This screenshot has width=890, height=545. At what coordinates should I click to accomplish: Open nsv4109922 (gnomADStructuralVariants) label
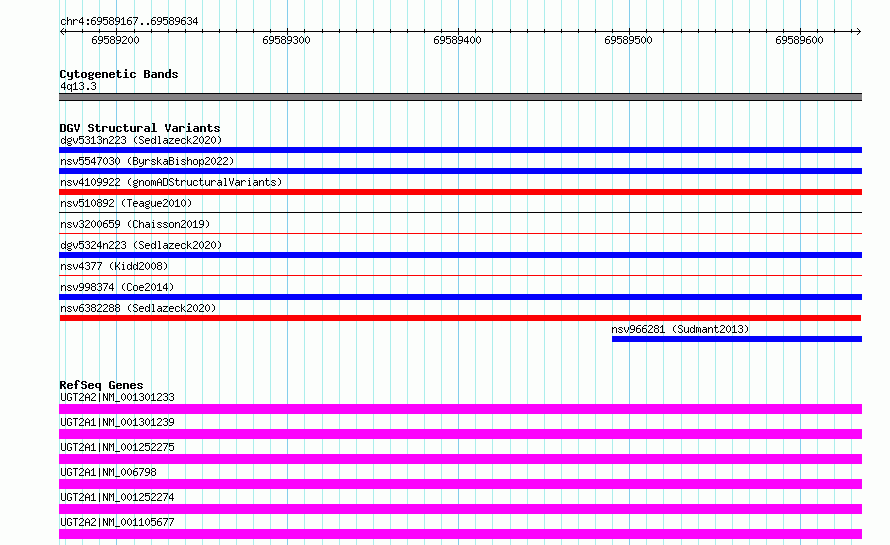[171, 182]
